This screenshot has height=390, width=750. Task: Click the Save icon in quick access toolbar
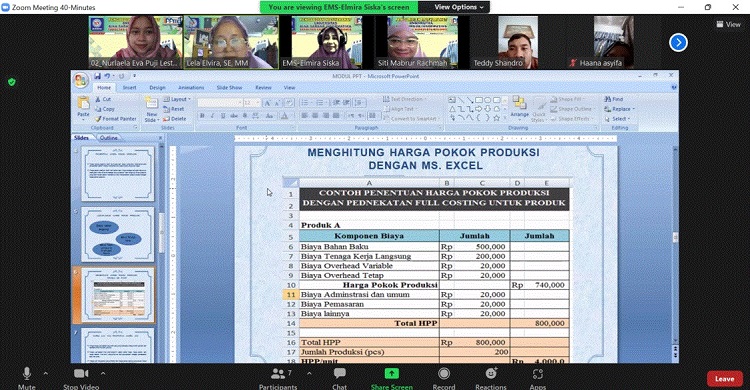[98, 76]
